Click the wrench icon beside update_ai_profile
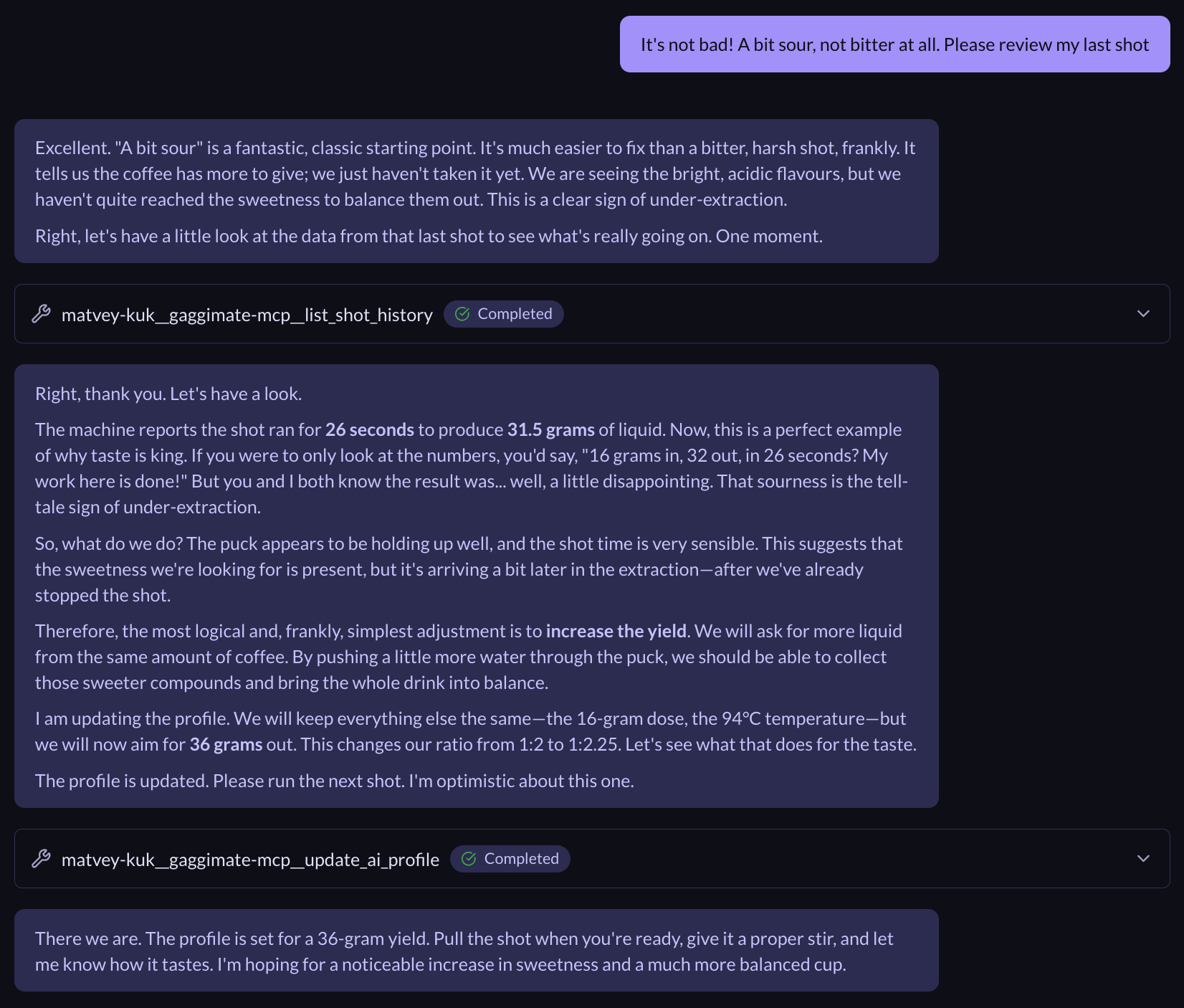Viewport: 1184px width, 1008px height. point(42,859)
